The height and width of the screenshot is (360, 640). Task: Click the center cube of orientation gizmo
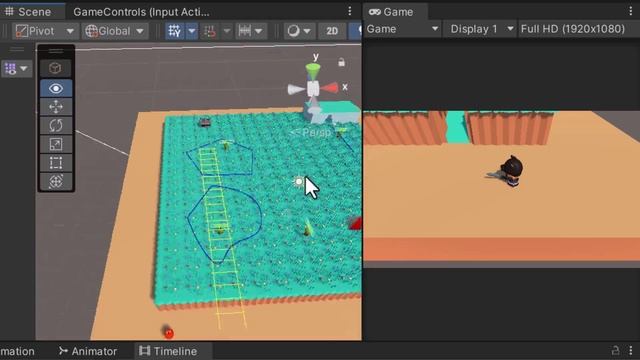313,89
